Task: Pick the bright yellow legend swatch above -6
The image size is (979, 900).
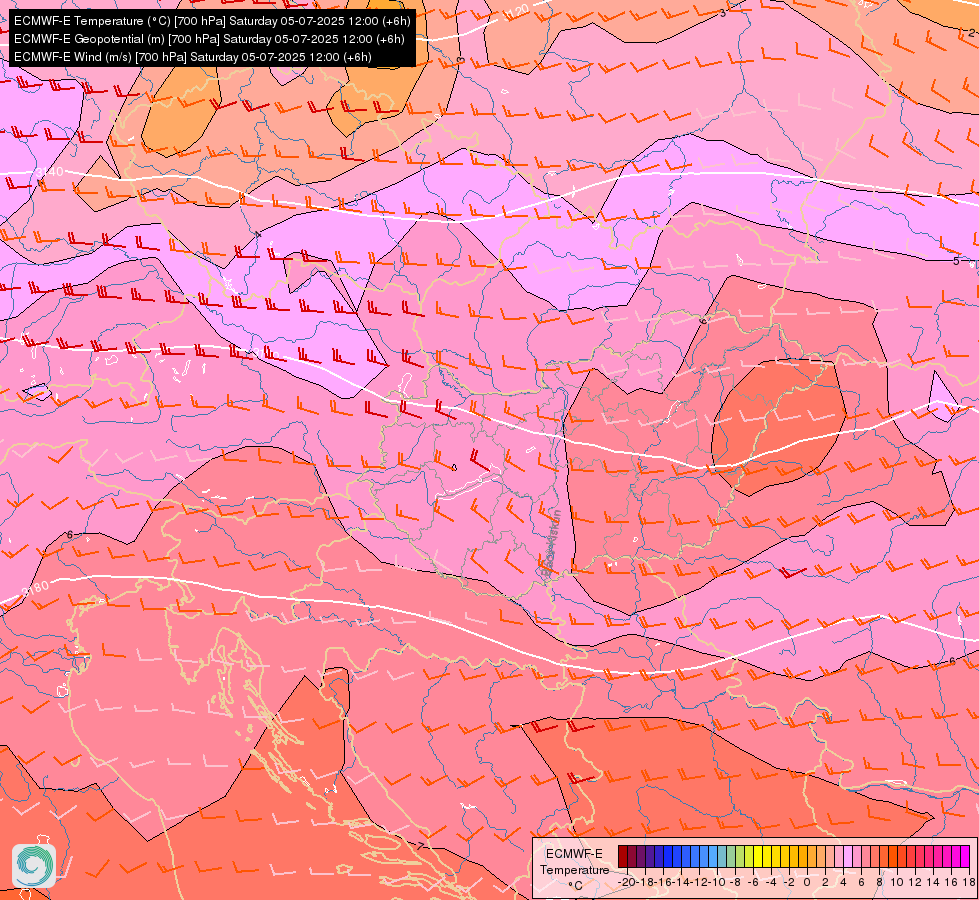Action: click(x=758, y=854)
